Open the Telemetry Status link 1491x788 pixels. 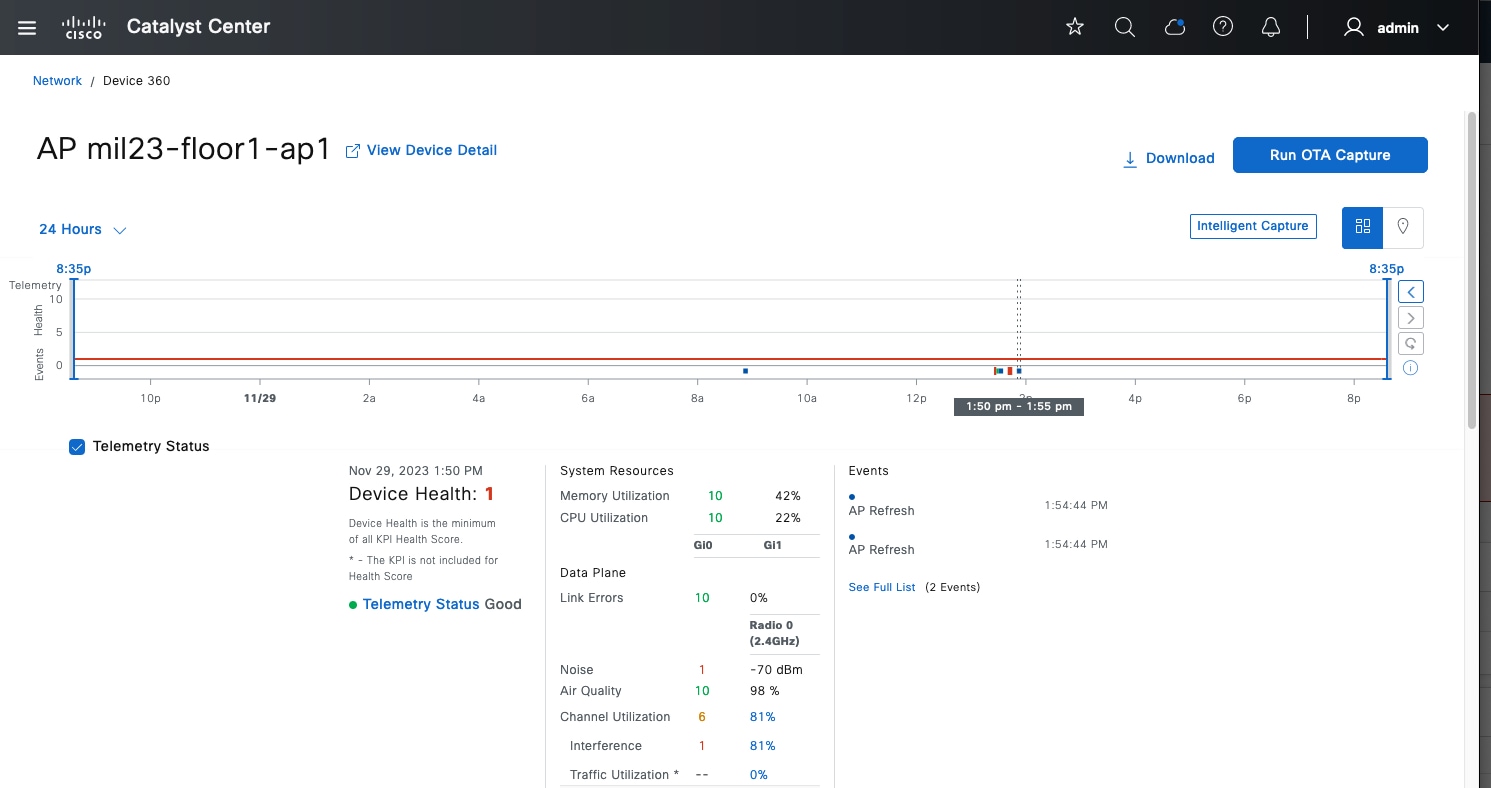click(421, 604)
